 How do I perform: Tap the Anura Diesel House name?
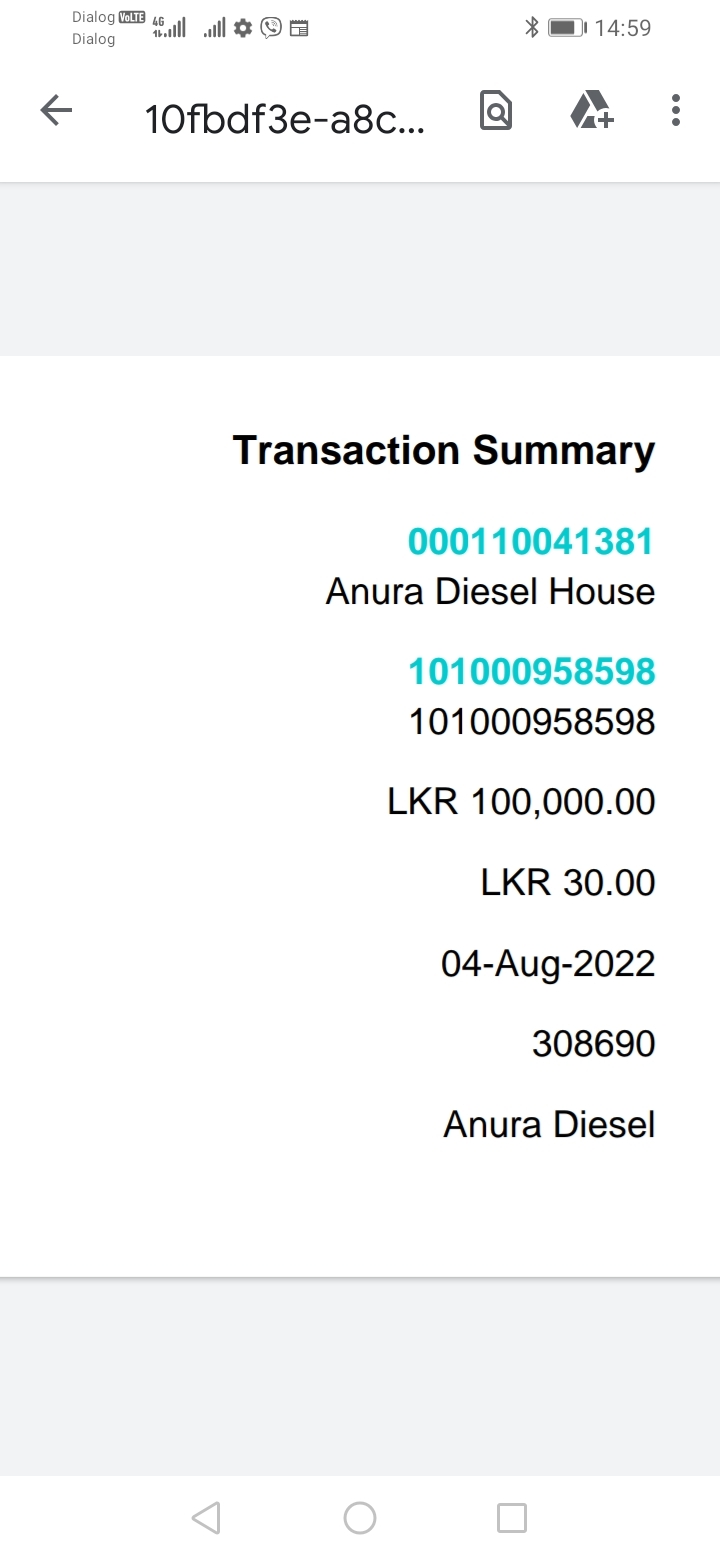point(490,592)
